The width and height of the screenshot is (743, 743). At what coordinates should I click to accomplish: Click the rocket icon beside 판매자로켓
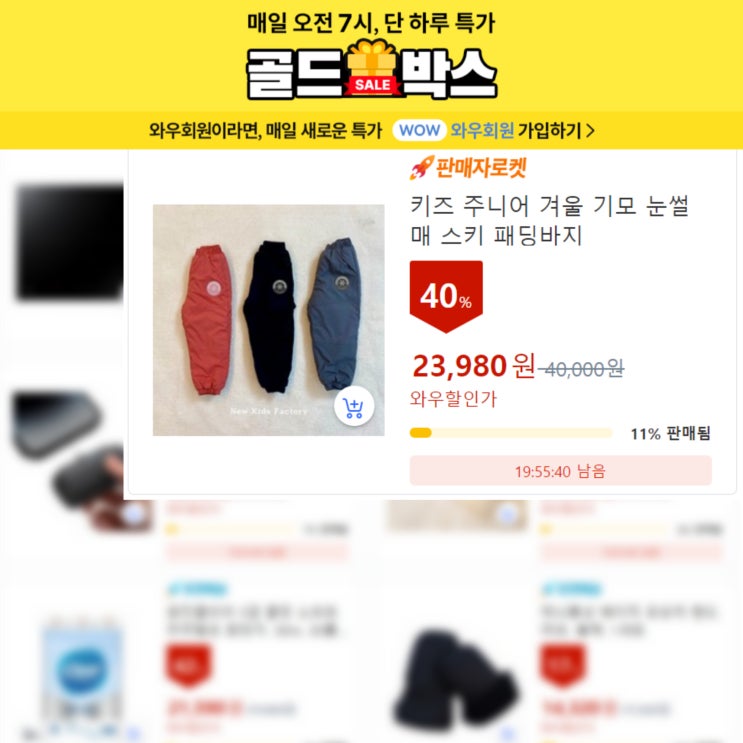tap(421, 168)
